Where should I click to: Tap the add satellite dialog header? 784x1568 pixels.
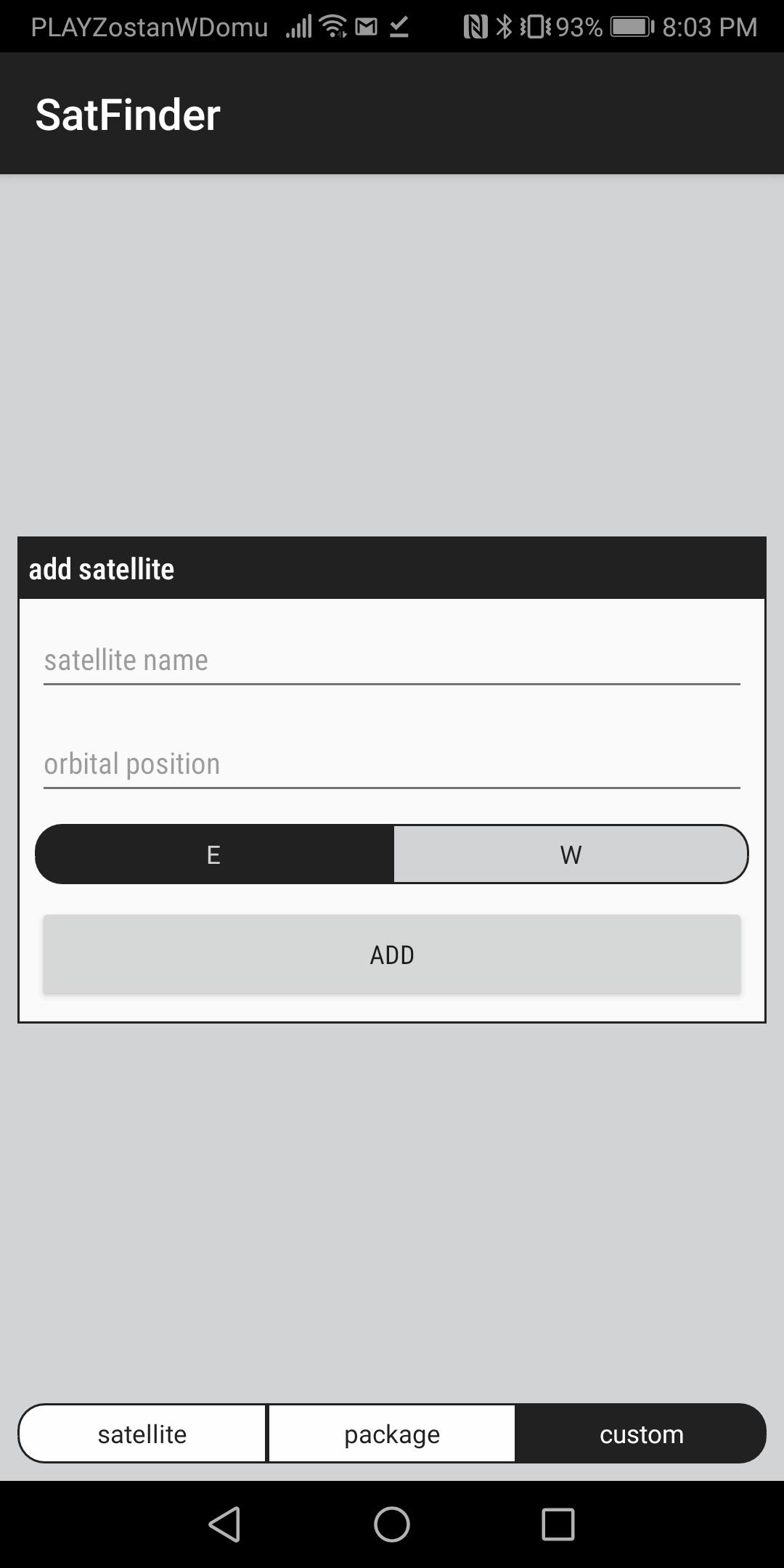point(392,569)
